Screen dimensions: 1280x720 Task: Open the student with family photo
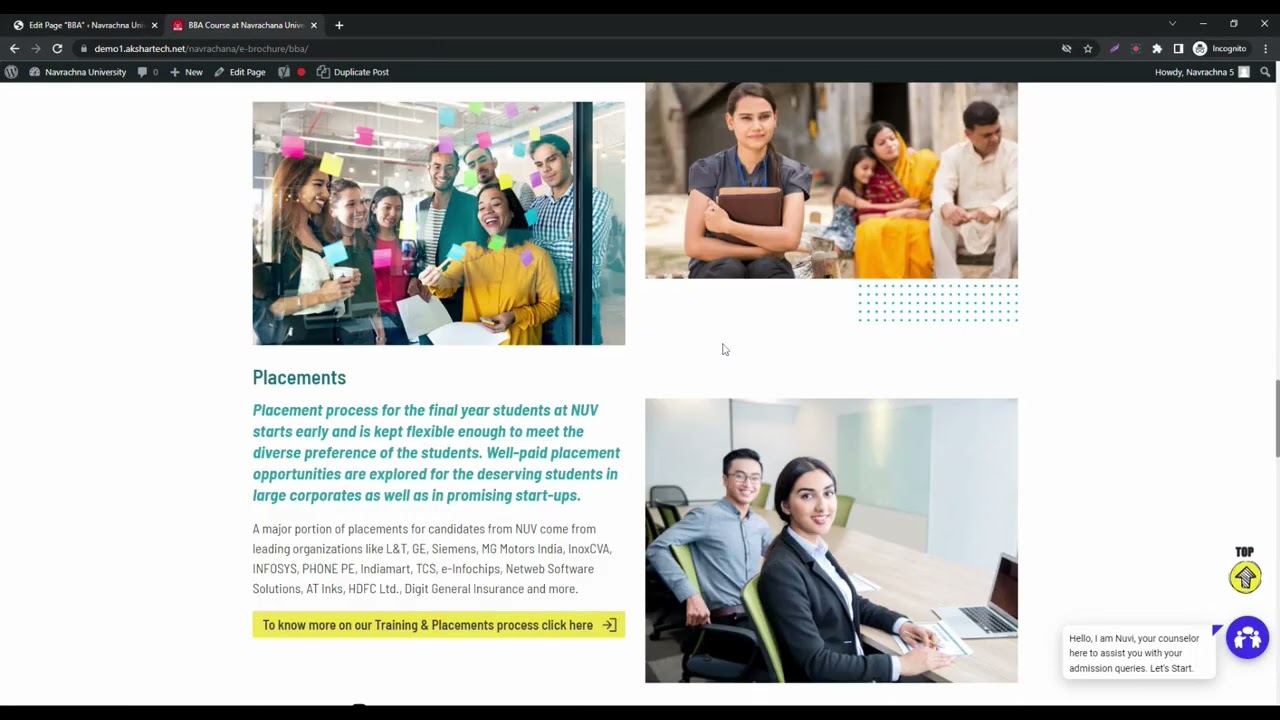[831, 180]
